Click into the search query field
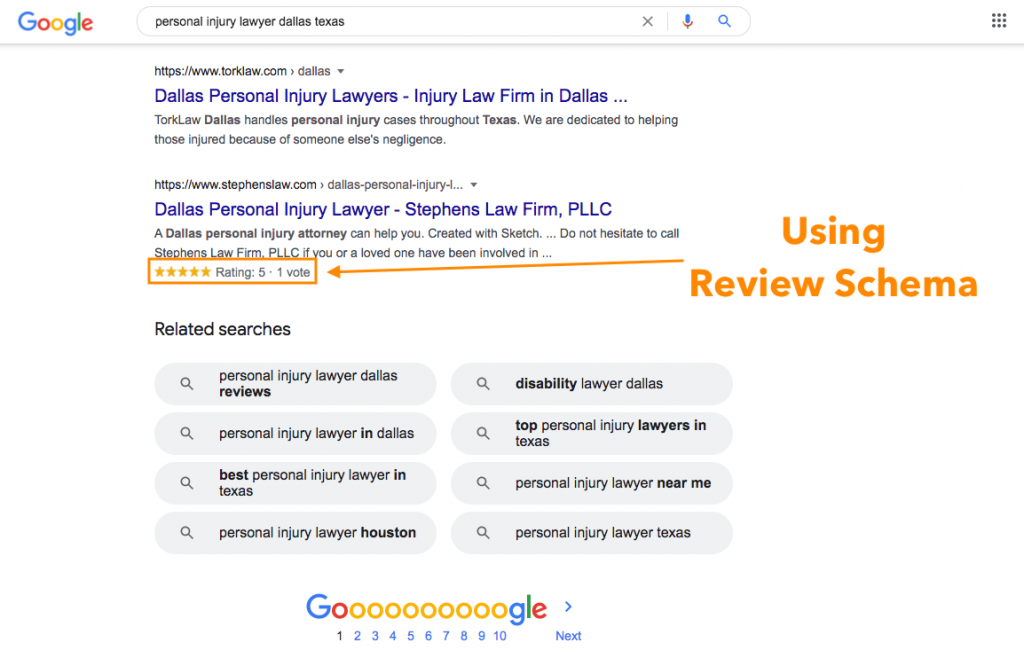Image resolution: width=1024 pixels, height=666 pixels. (392, 22)
